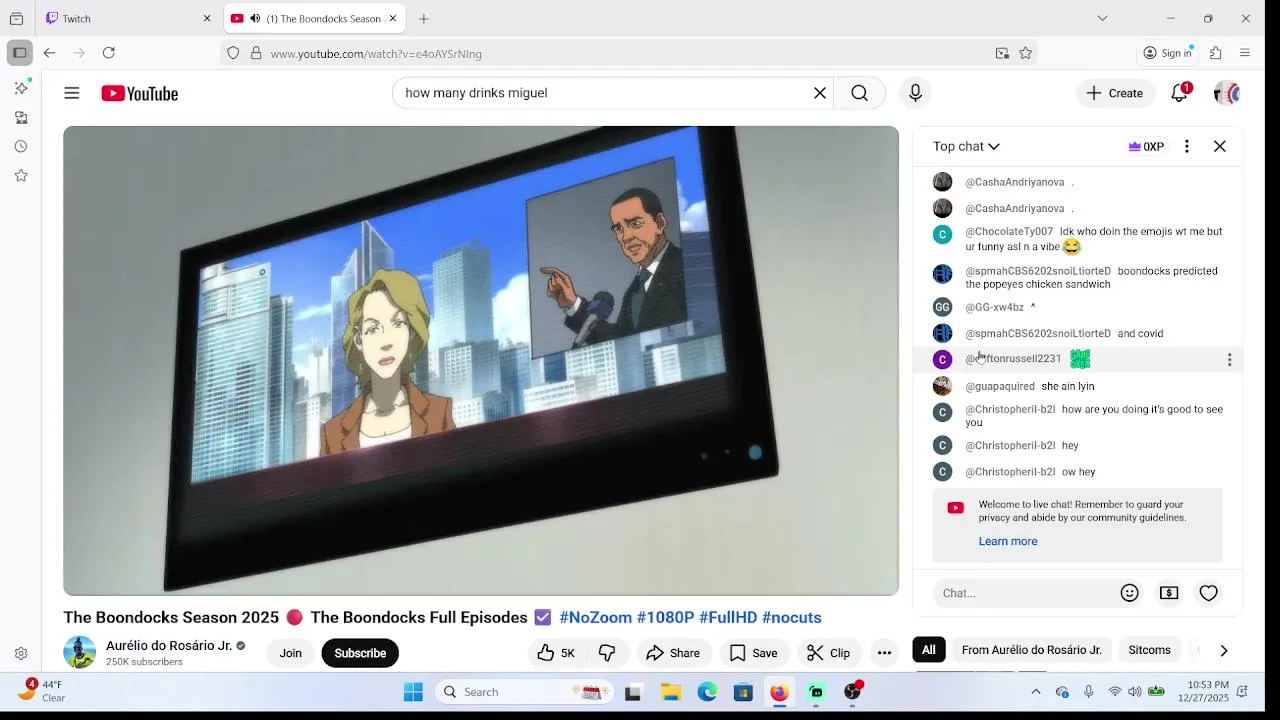Go back to the previous page
The width and height of the screenshot is (1280, 720).
coord(49,53)
